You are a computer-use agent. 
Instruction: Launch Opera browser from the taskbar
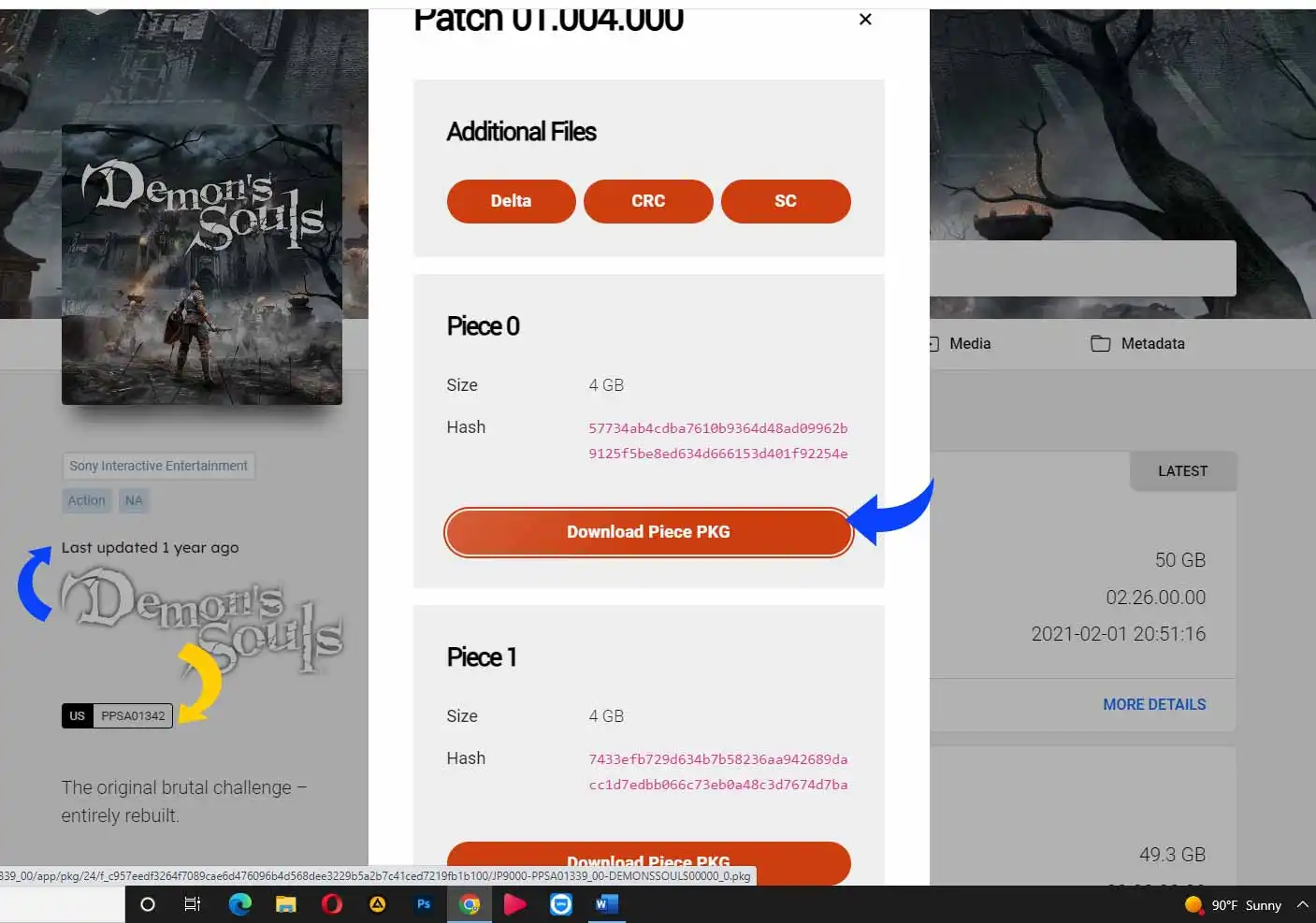[332, 904]
